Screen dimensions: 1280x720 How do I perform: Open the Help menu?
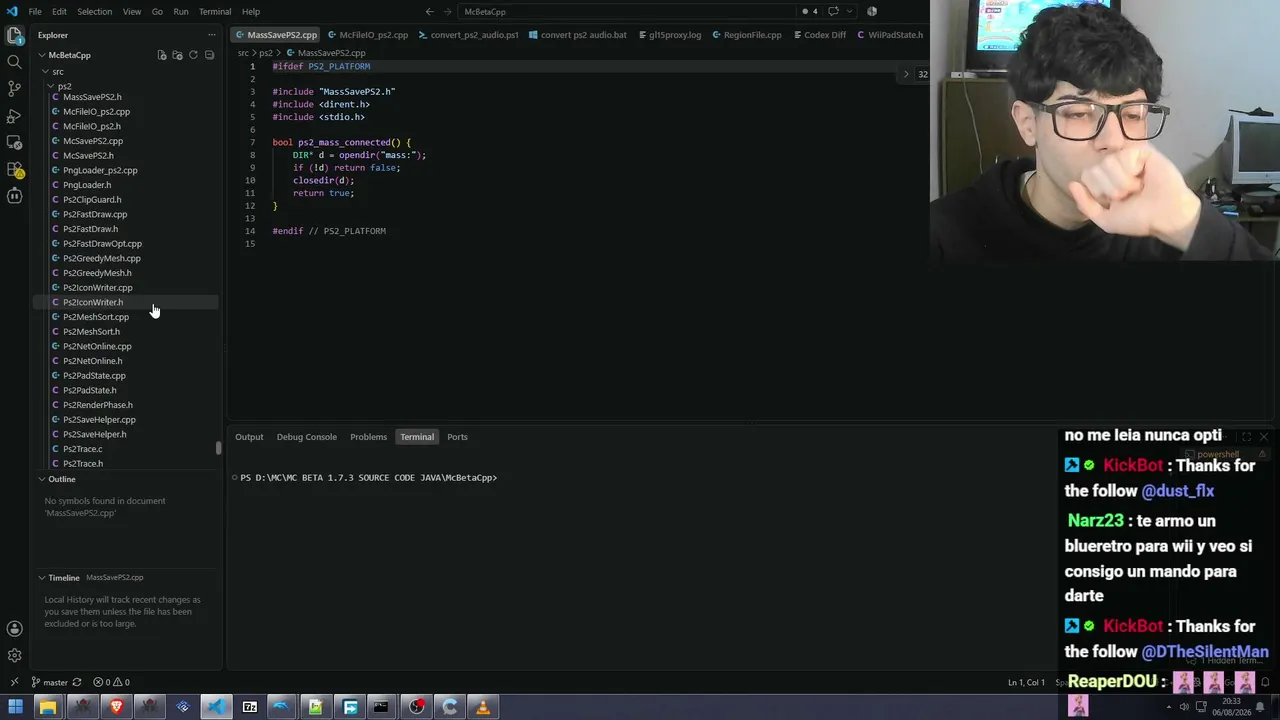(251, 12)
